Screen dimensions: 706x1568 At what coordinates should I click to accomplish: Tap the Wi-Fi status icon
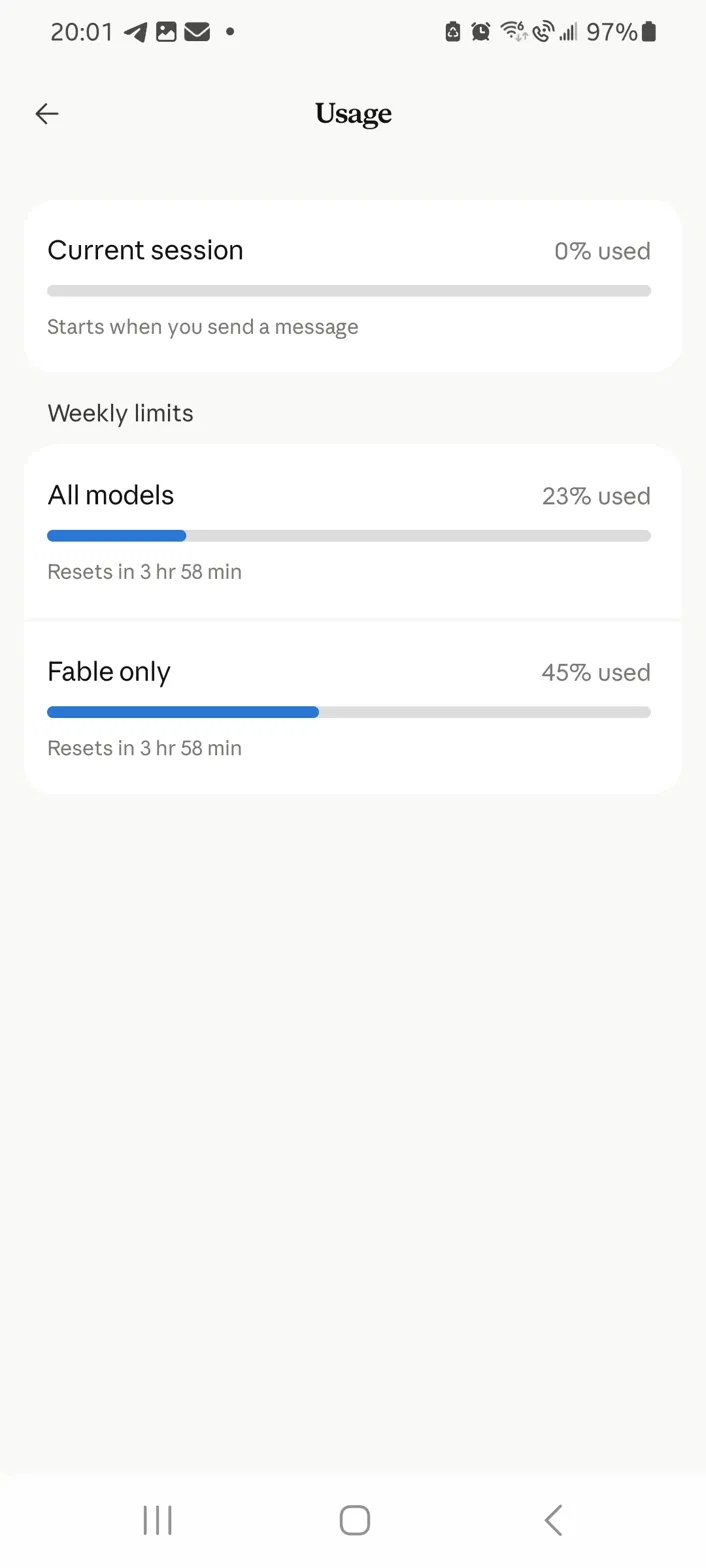(x=514, y=32)
